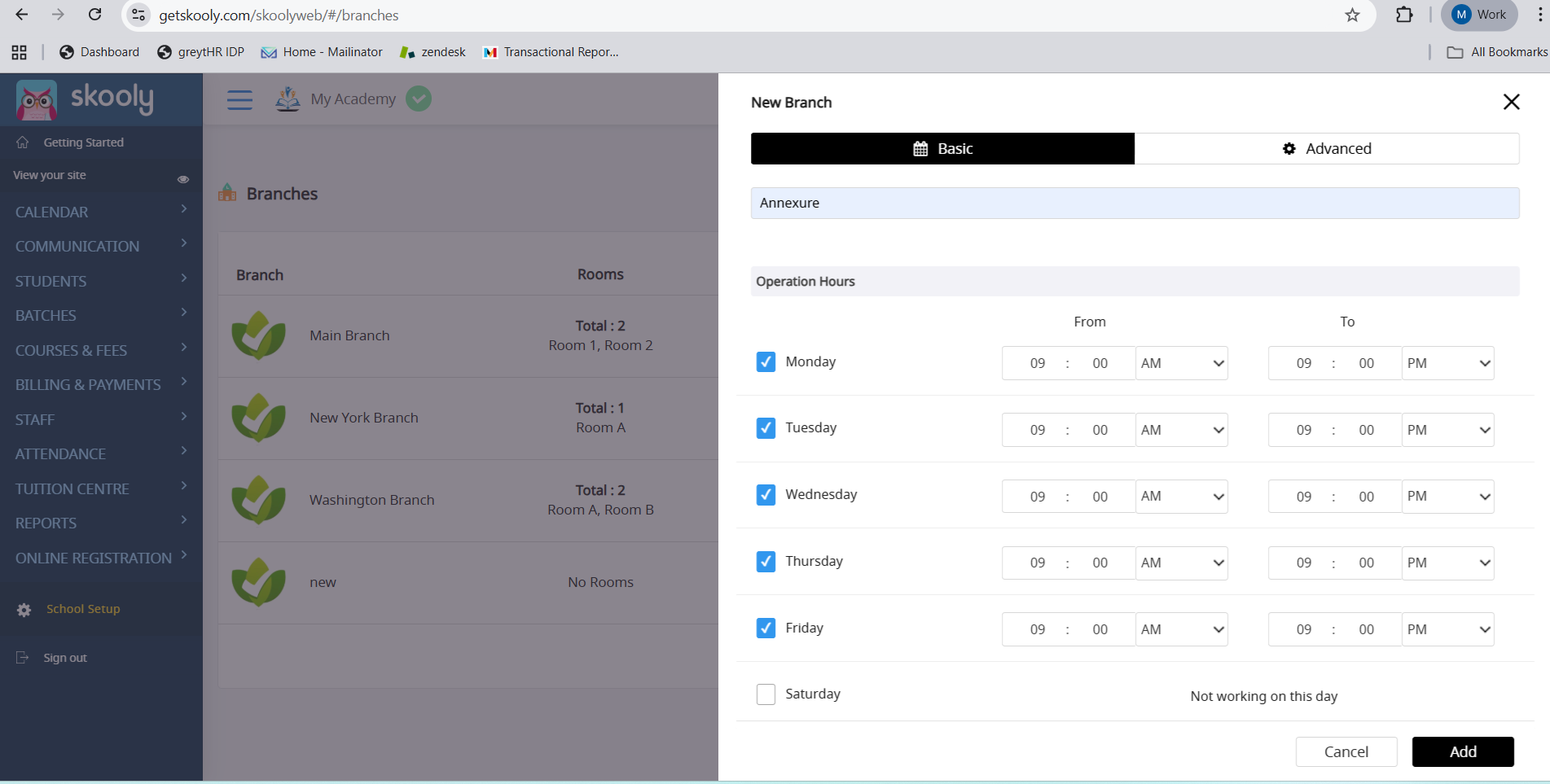Click the Sign out icon
The image size is (1550, 784).
pos(23,658)
